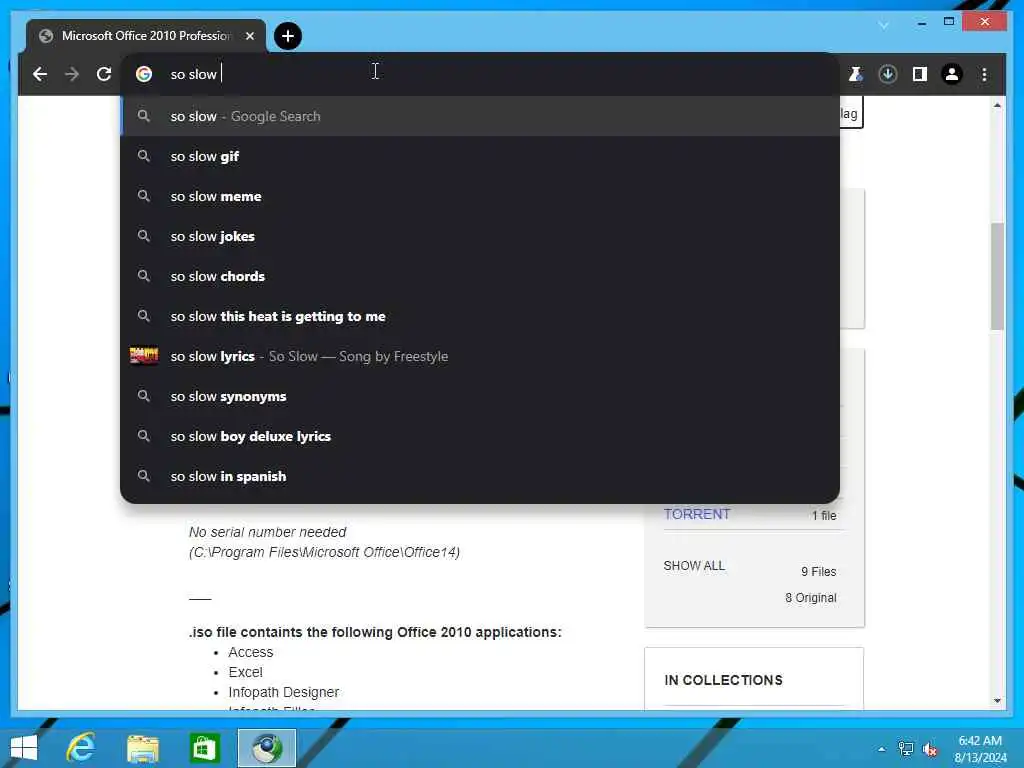The image size is (1024, 768).
Task: Click the forward navigation arrow
Action: point(72,74)
